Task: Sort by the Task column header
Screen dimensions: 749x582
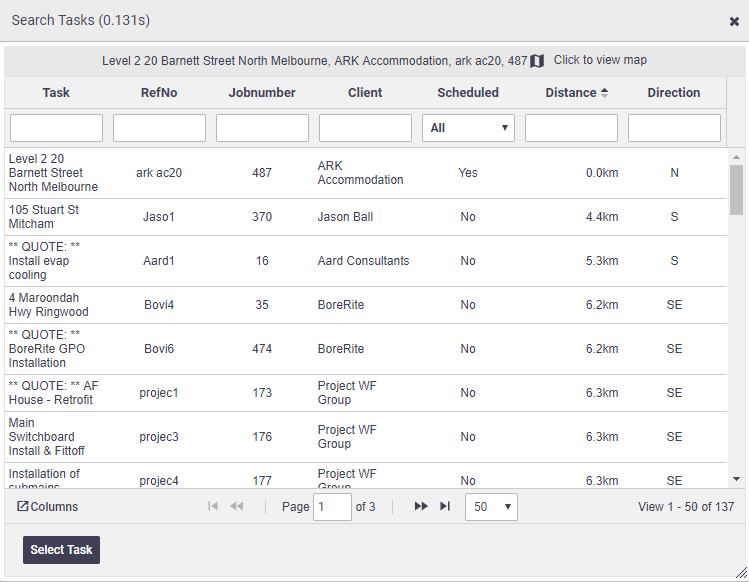Action: tap(56, 93)
